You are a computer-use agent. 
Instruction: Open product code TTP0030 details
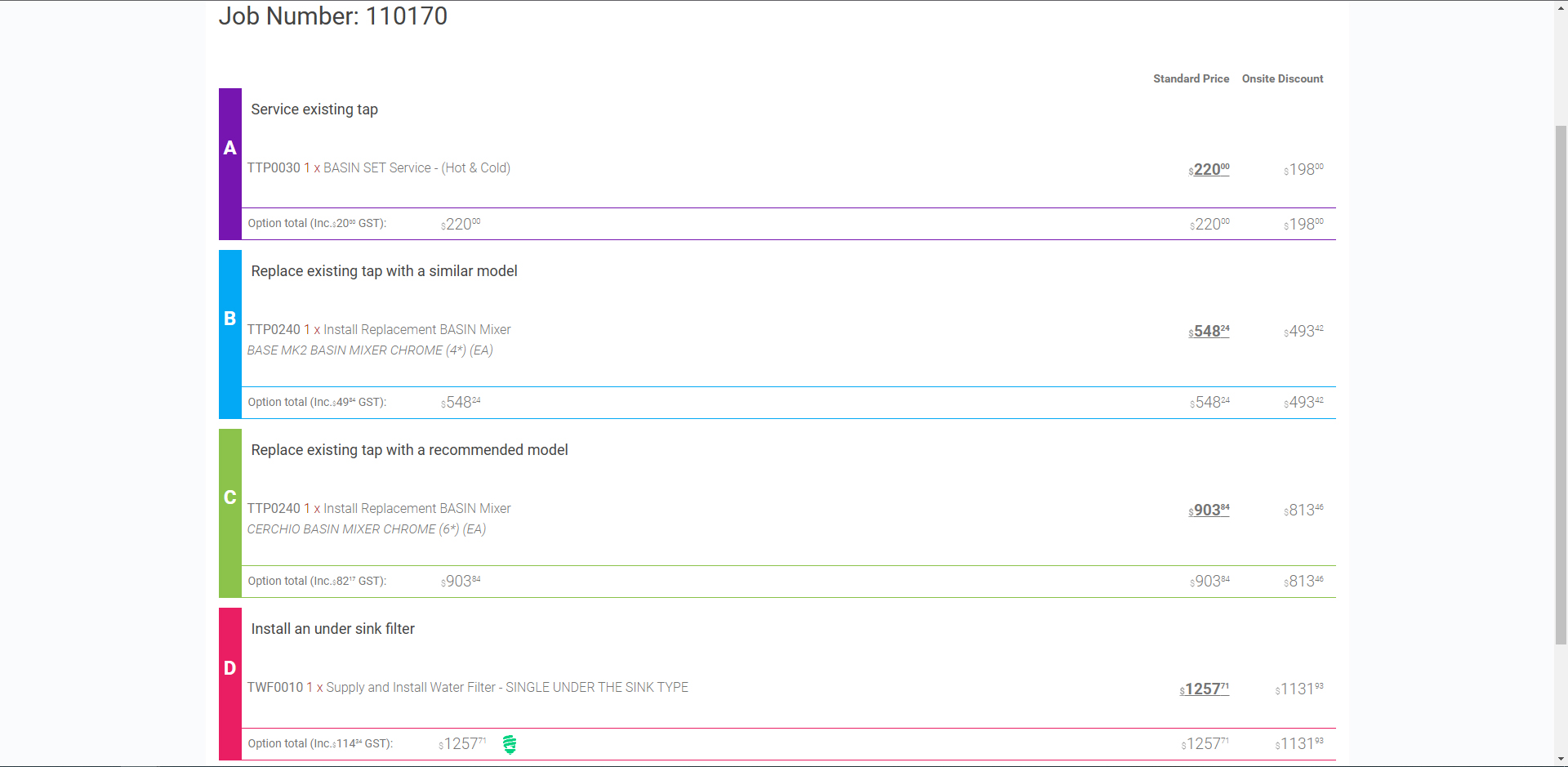[274, 167]
